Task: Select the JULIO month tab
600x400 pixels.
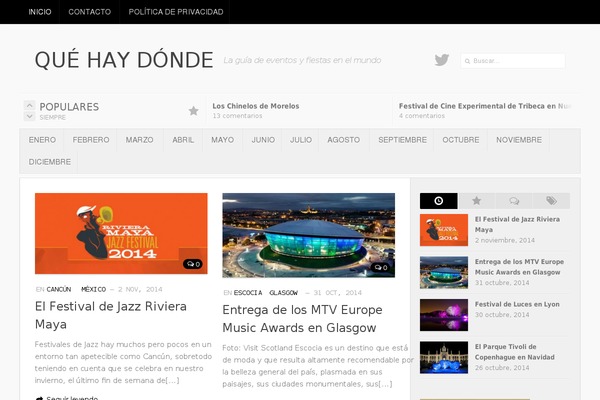Action: 301,140
